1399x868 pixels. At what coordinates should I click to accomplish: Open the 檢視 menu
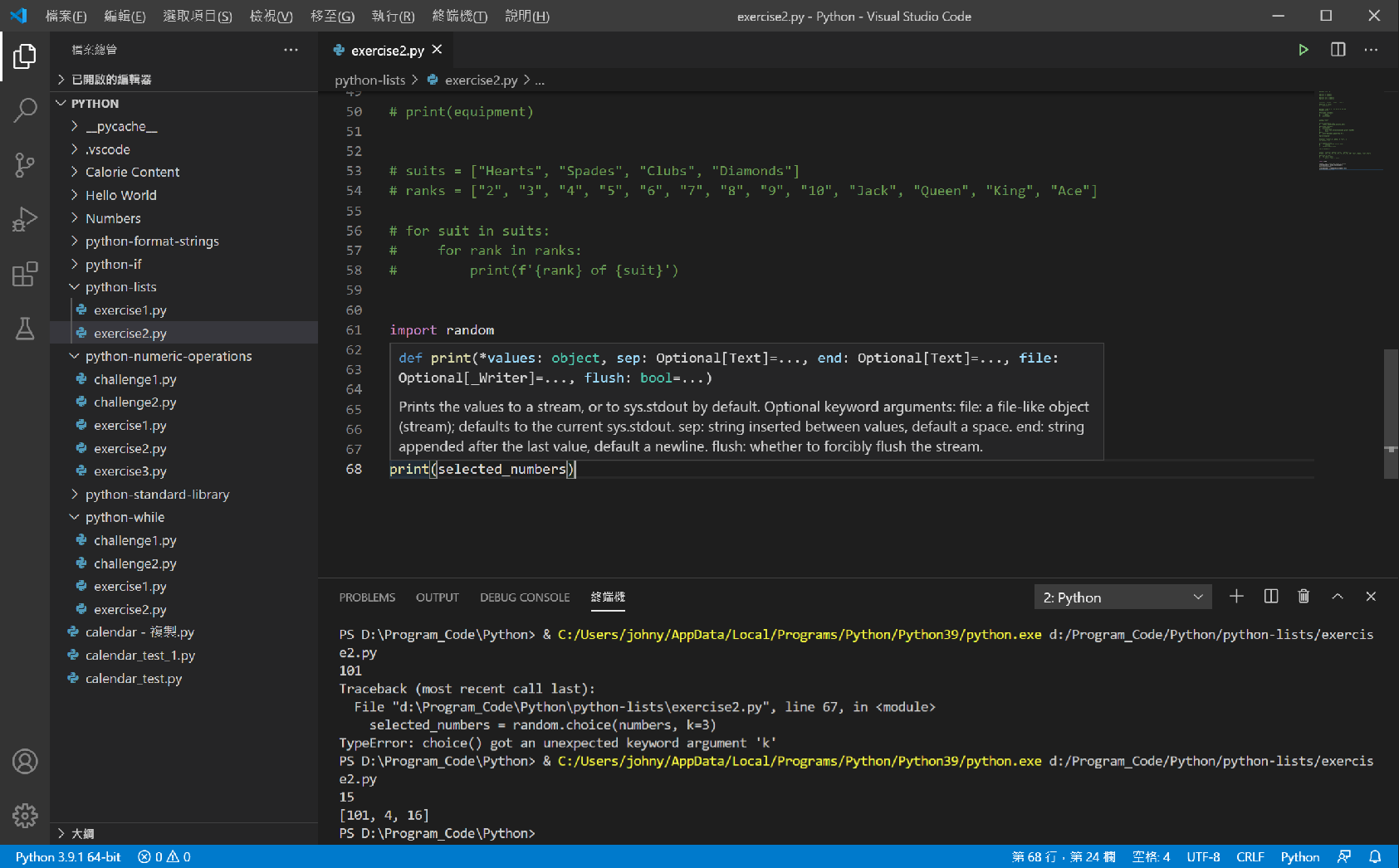271,15
